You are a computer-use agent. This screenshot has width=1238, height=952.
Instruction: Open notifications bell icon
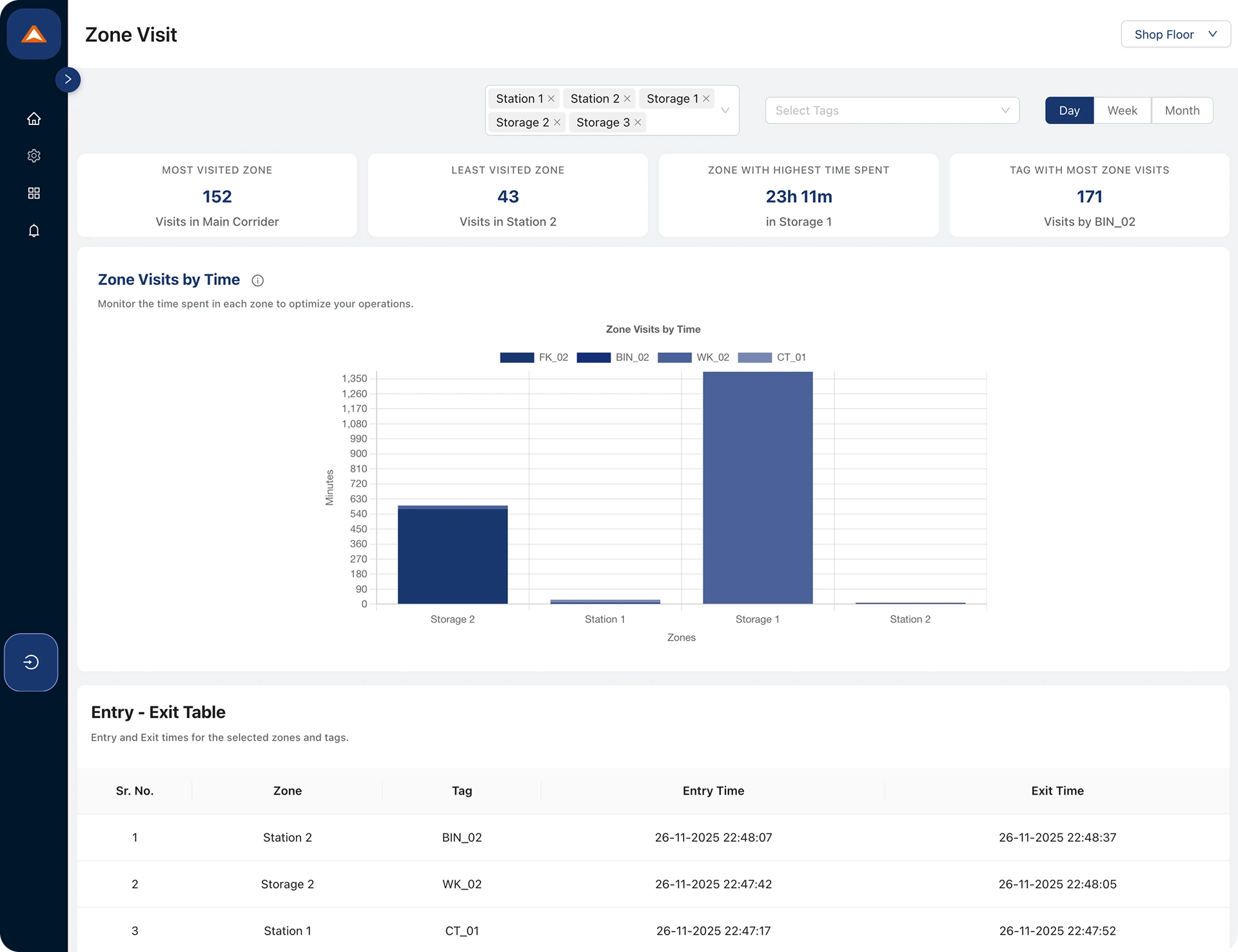pos(34,231)
